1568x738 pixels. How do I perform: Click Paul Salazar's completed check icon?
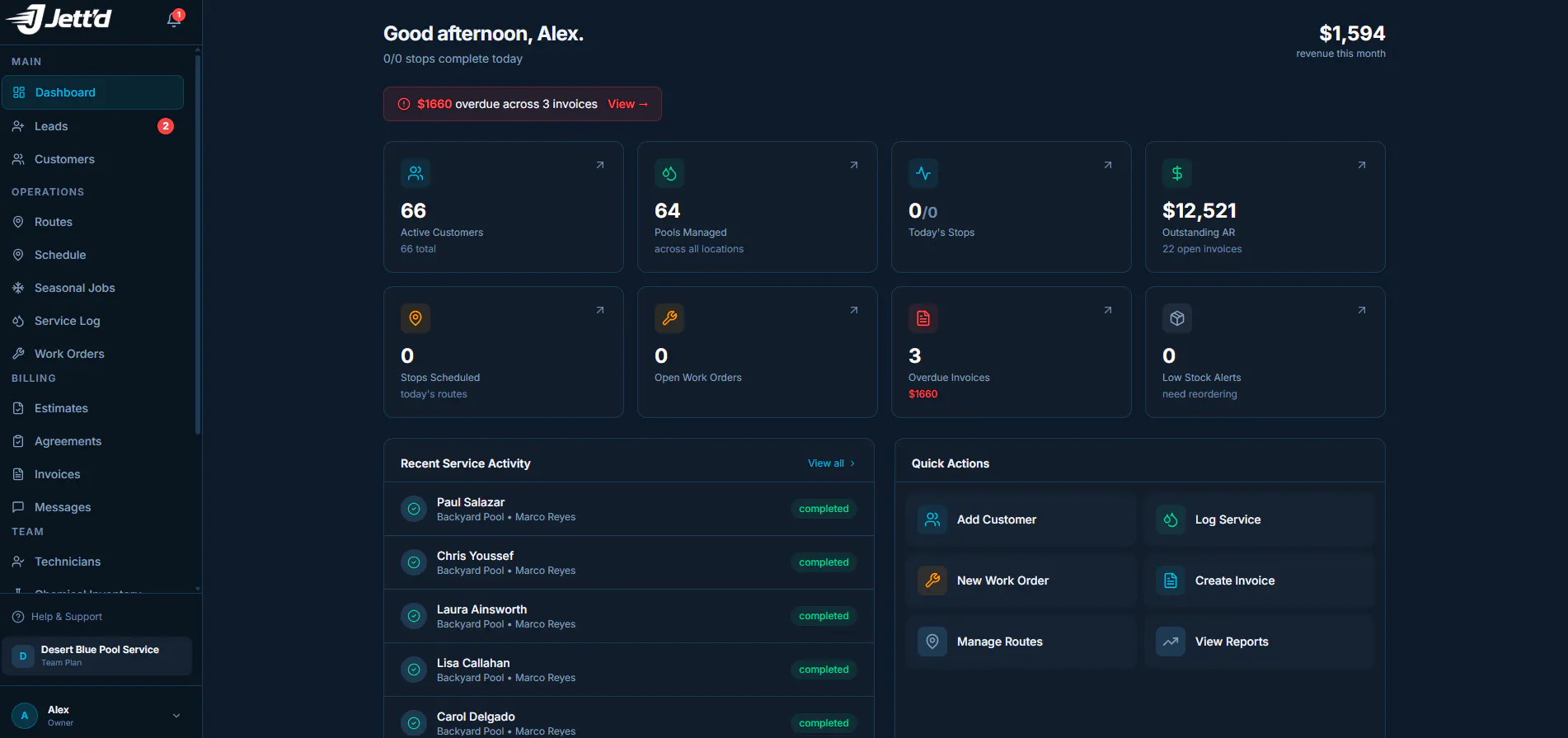coord(414,509)
